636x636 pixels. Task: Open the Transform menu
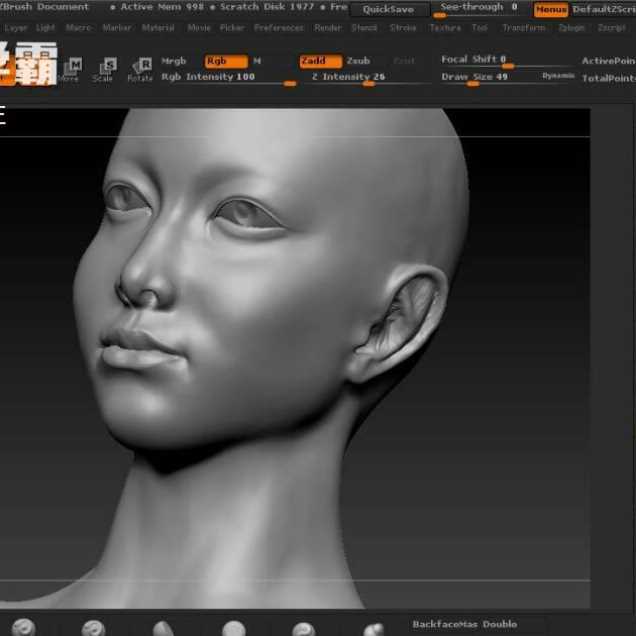click(524, 28)
